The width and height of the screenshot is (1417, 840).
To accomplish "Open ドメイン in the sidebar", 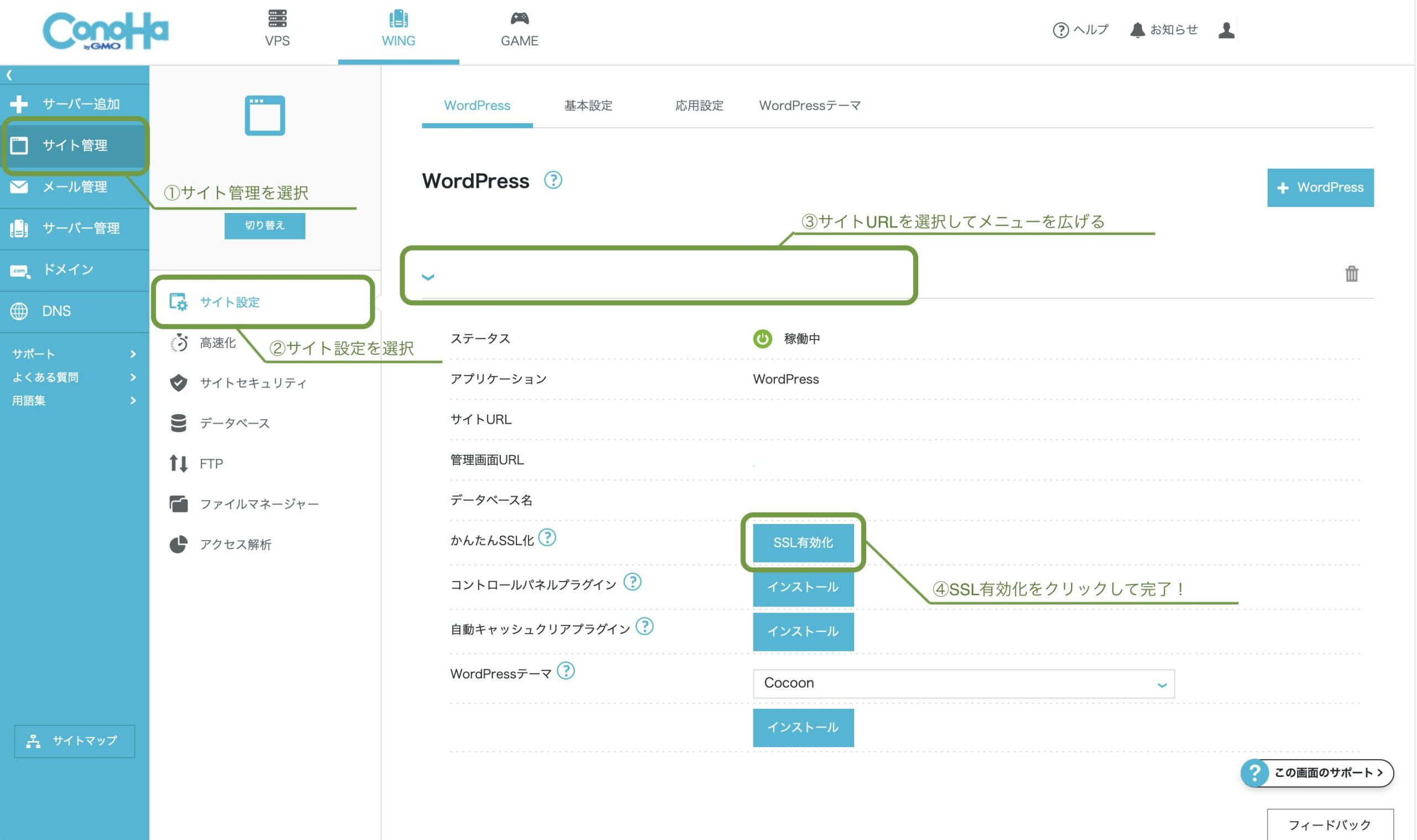I will click(75, 269).
